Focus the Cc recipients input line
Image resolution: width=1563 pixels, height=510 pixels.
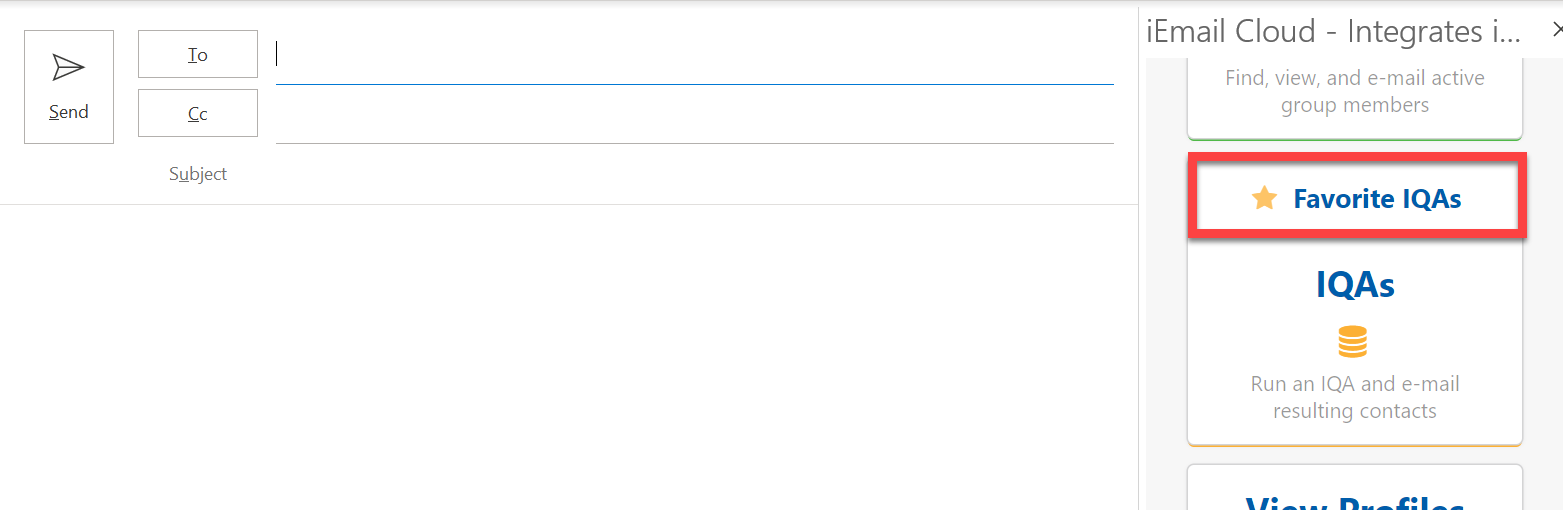(694, 118)
